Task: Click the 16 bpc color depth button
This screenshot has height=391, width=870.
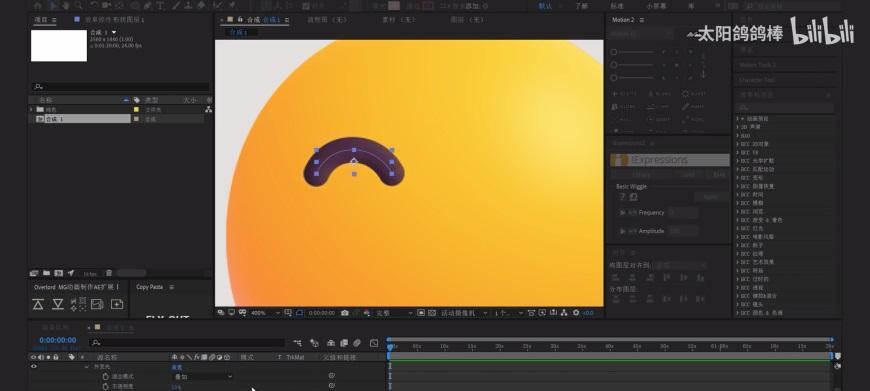Action: tap(90, 273)
